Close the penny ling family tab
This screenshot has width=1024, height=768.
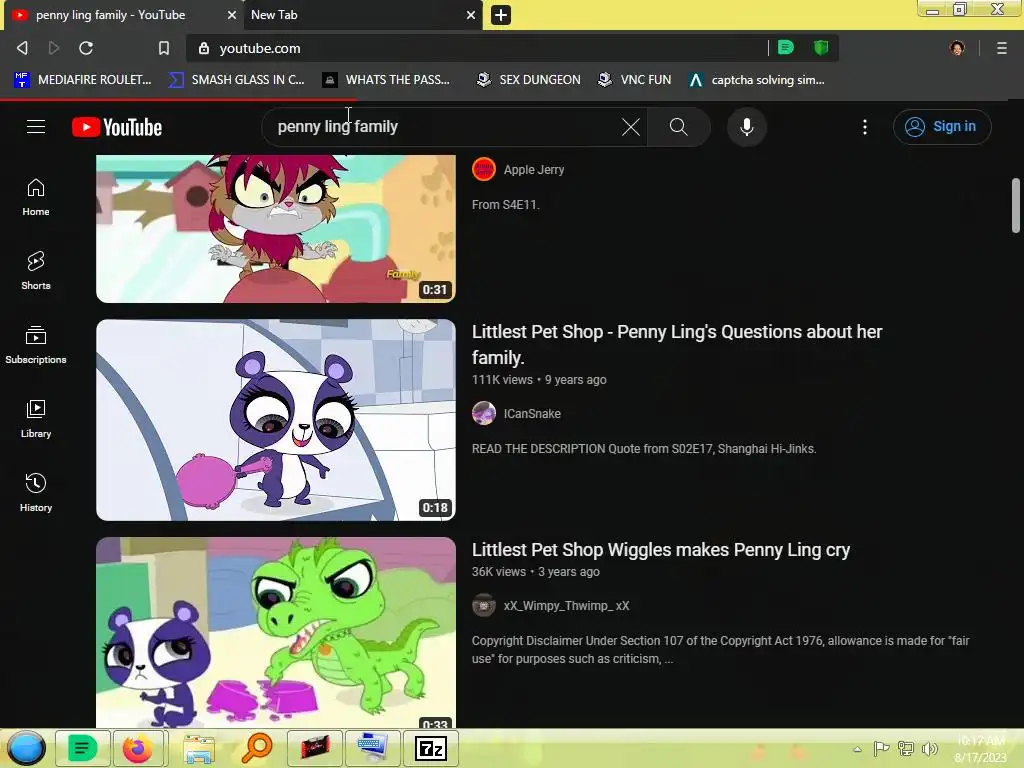pos(231,14)
